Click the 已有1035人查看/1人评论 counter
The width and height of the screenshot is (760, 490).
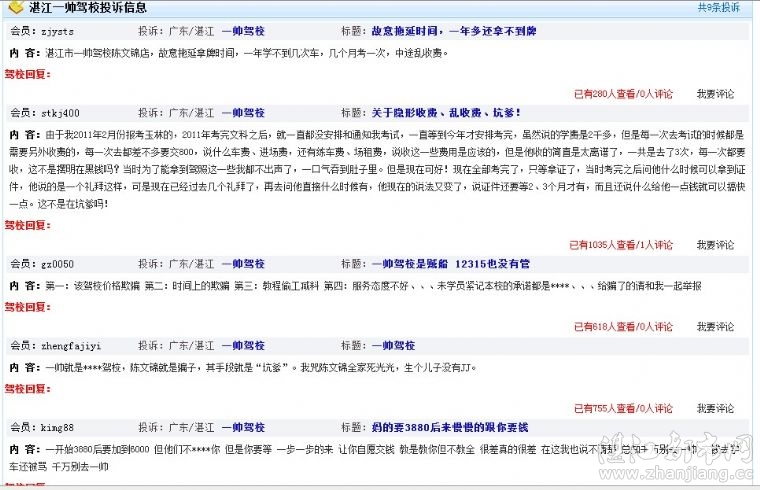621,244
